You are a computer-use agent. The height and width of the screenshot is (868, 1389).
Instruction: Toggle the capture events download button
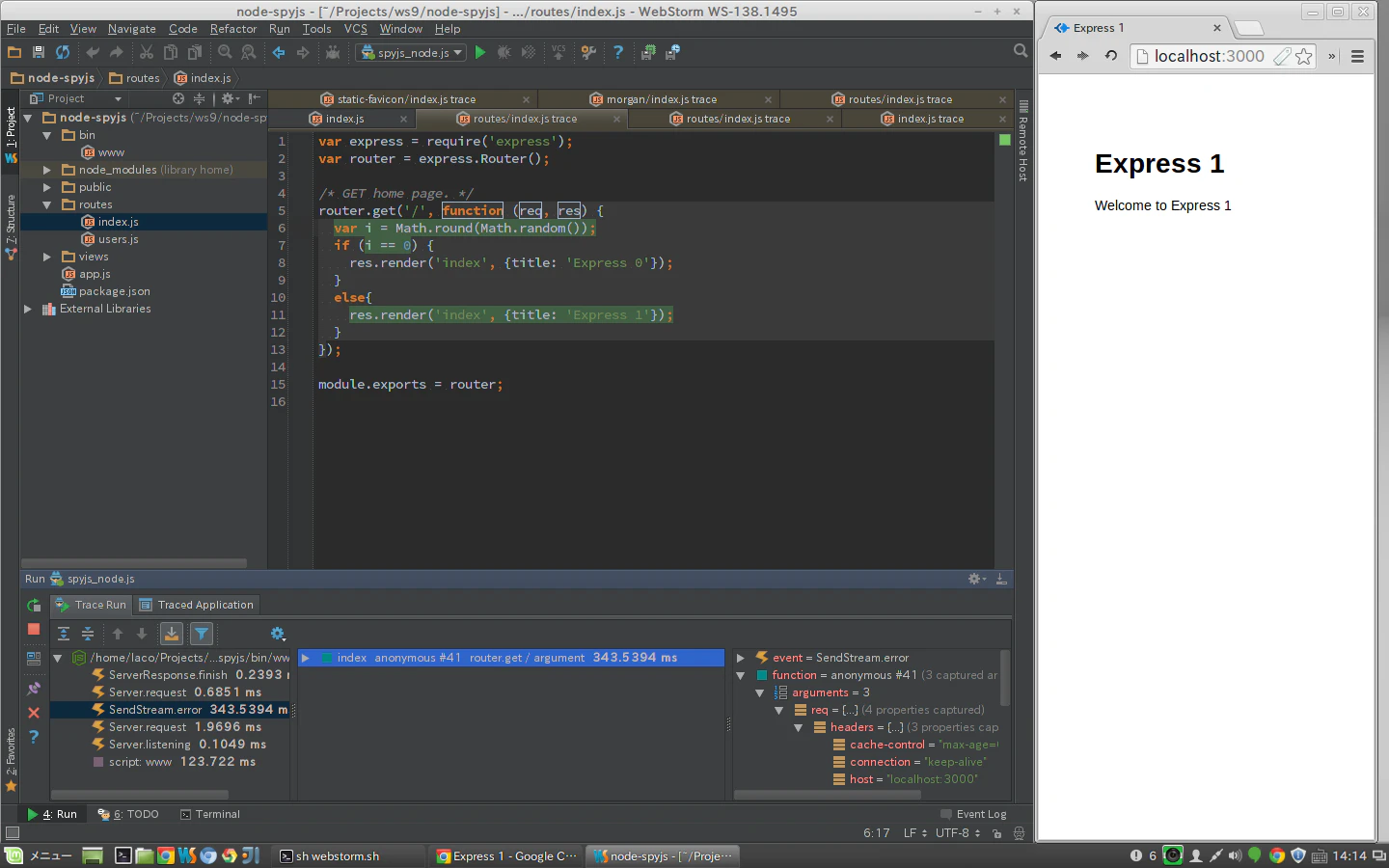point(172,634)
